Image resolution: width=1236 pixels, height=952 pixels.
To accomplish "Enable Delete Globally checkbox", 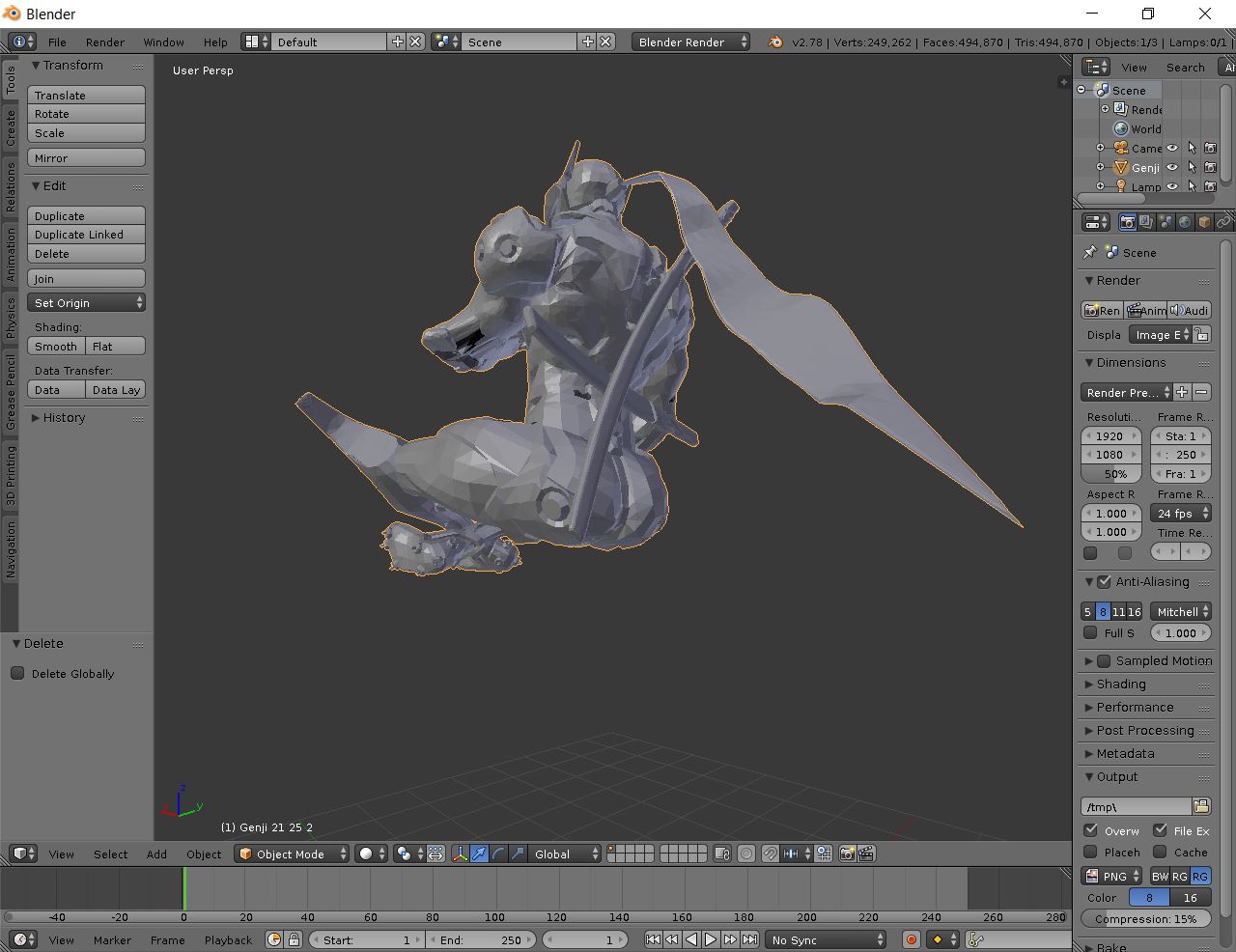I will (x=17, y=673).
